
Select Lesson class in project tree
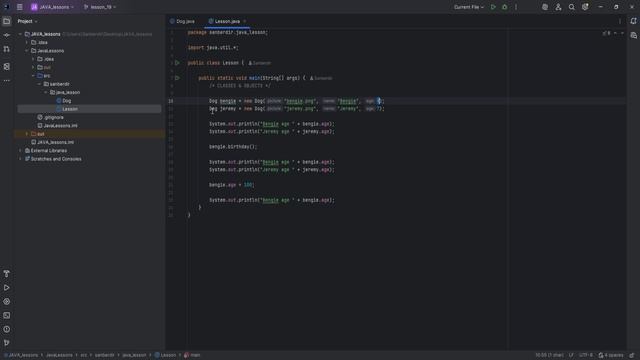click(x=70, y=109)
